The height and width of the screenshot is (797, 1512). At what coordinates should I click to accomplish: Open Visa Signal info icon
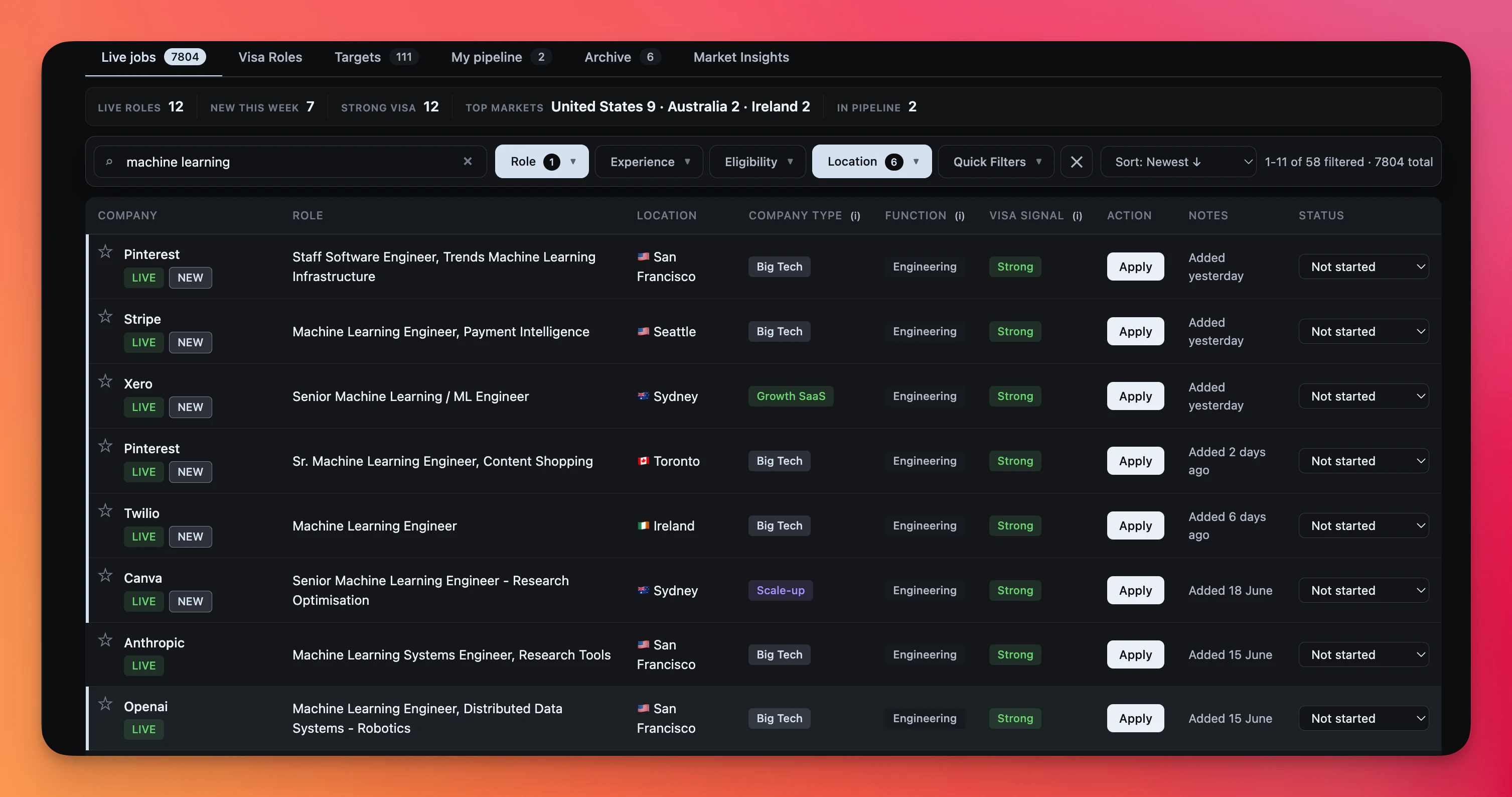click(x=1077, y=215)
